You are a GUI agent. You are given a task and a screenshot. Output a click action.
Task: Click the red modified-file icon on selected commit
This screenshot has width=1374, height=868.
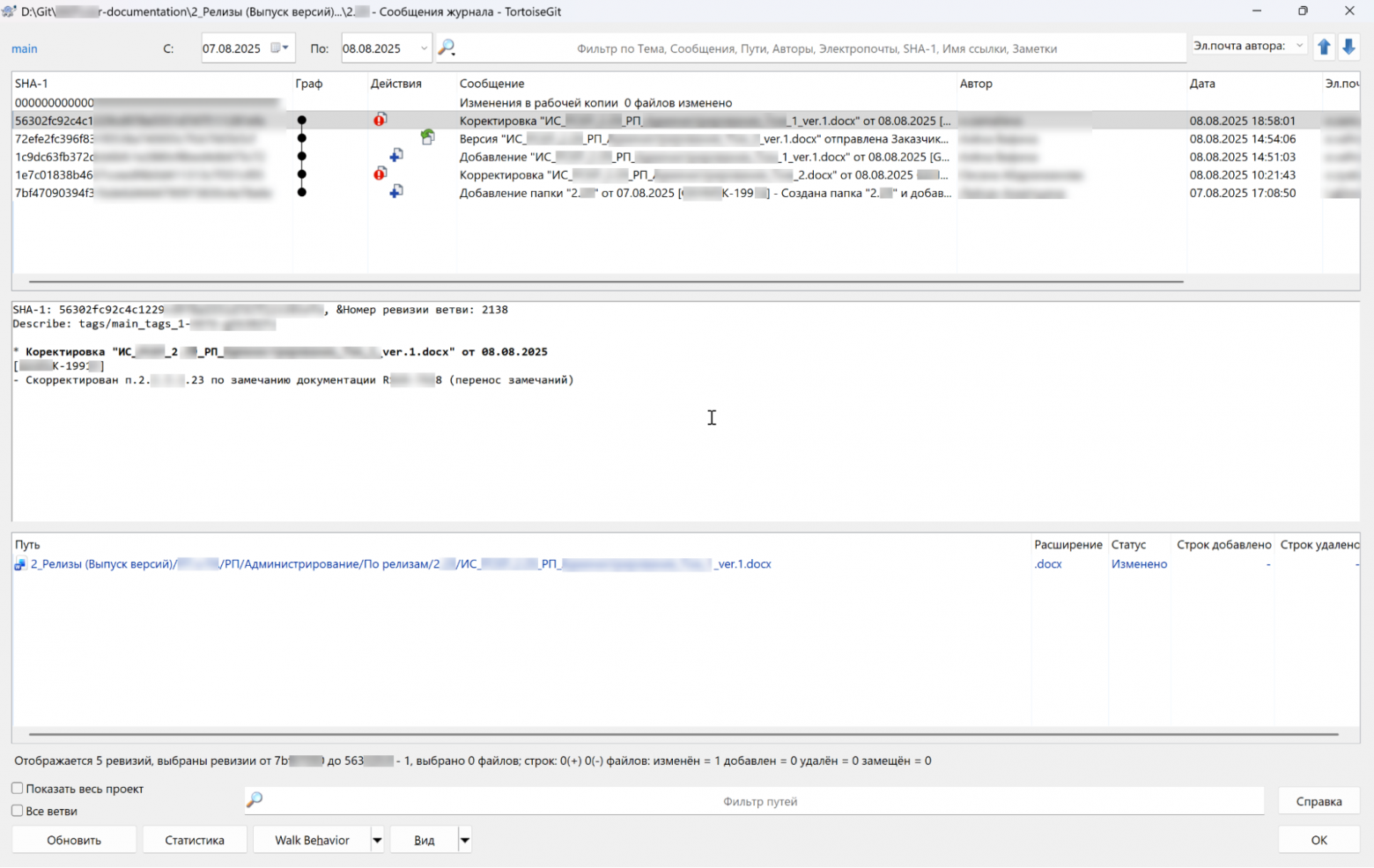(378, 120)
